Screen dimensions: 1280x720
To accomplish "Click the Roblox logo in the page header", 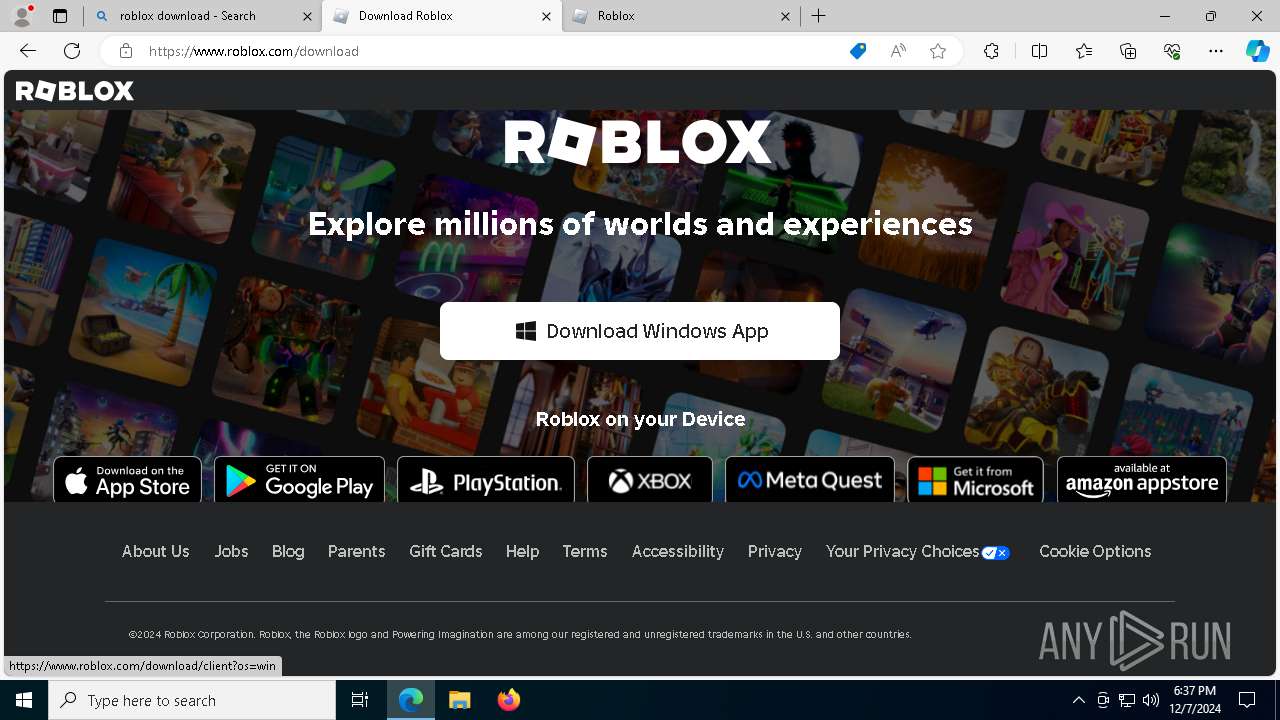I will click(75, 91).
